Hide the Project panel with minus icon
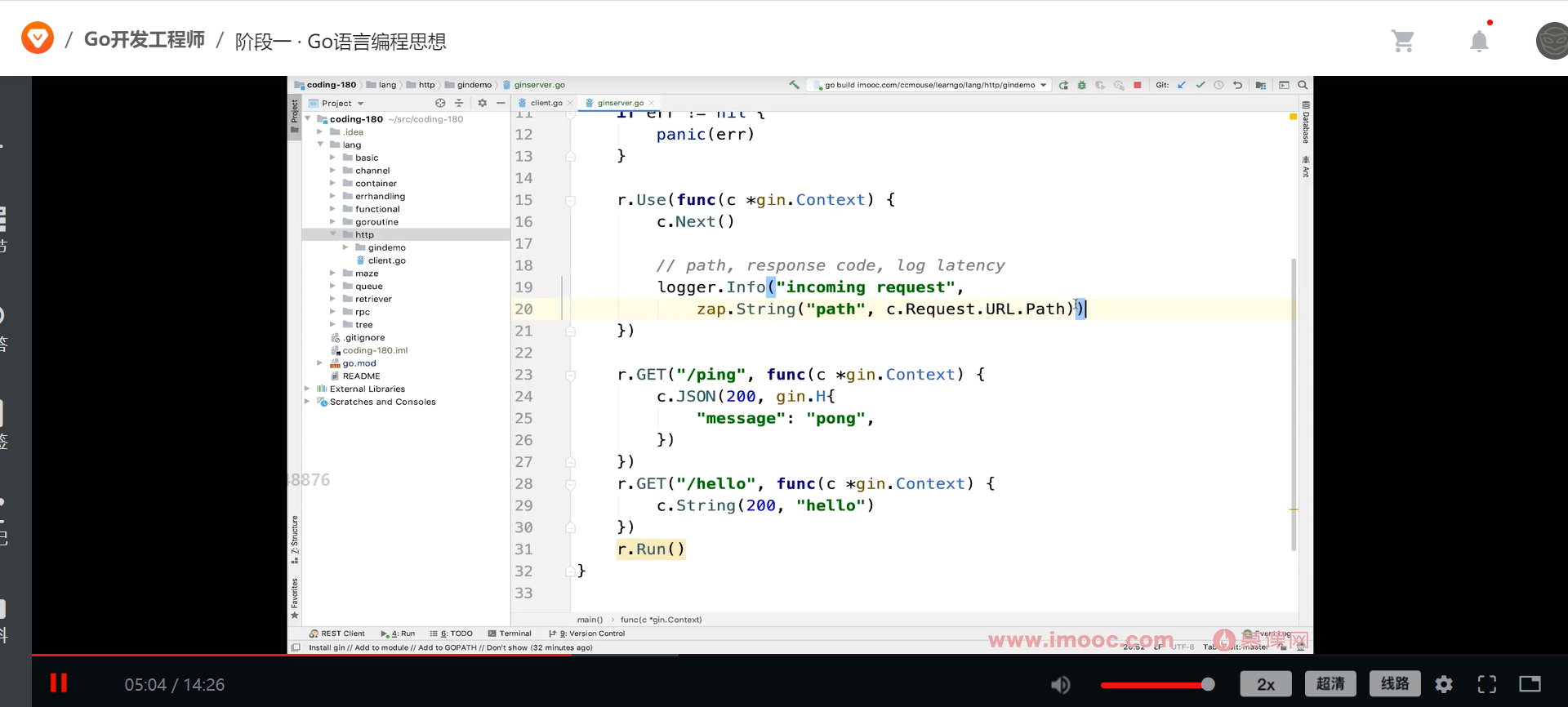The width and height of the screenshot is (1568, 707). pos(501,103)
